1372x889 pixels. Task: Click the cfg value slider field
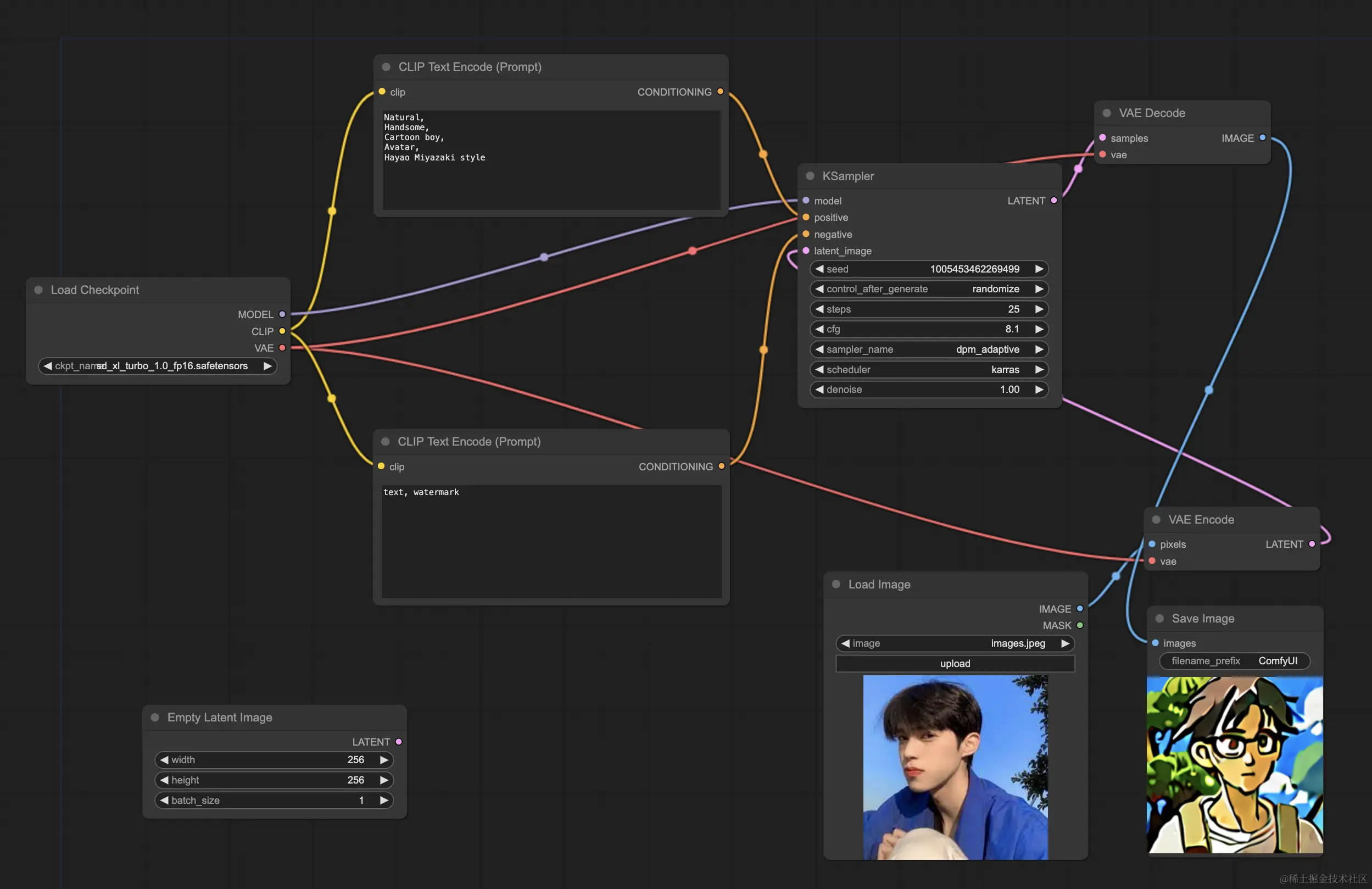[929, 329]
